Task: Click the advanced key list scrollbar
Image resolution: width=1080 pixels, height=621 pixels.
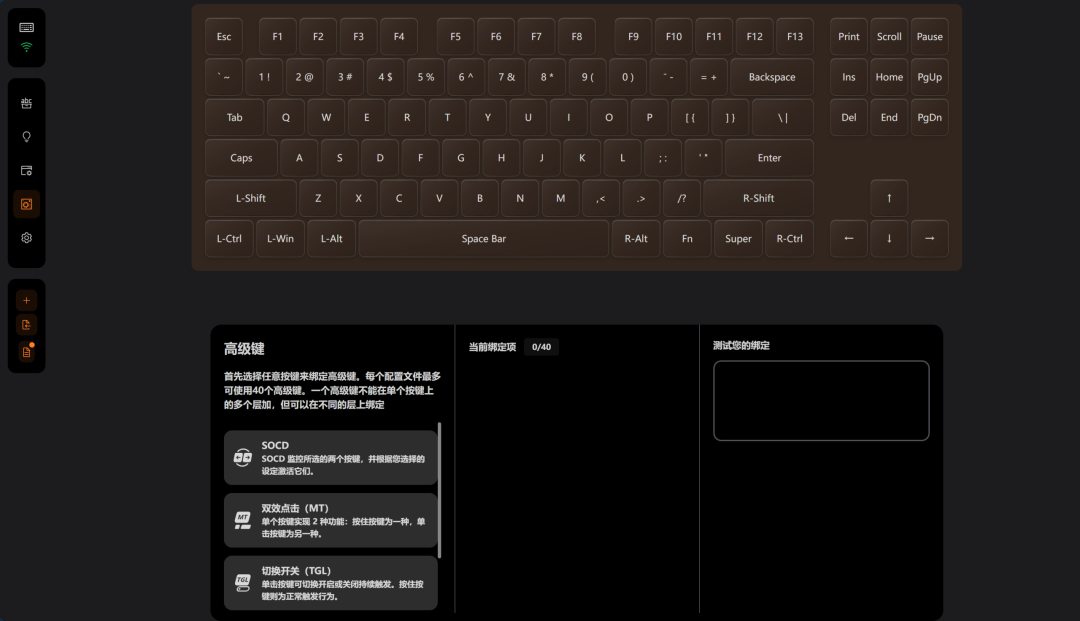Action: click(x=439, y=490)
